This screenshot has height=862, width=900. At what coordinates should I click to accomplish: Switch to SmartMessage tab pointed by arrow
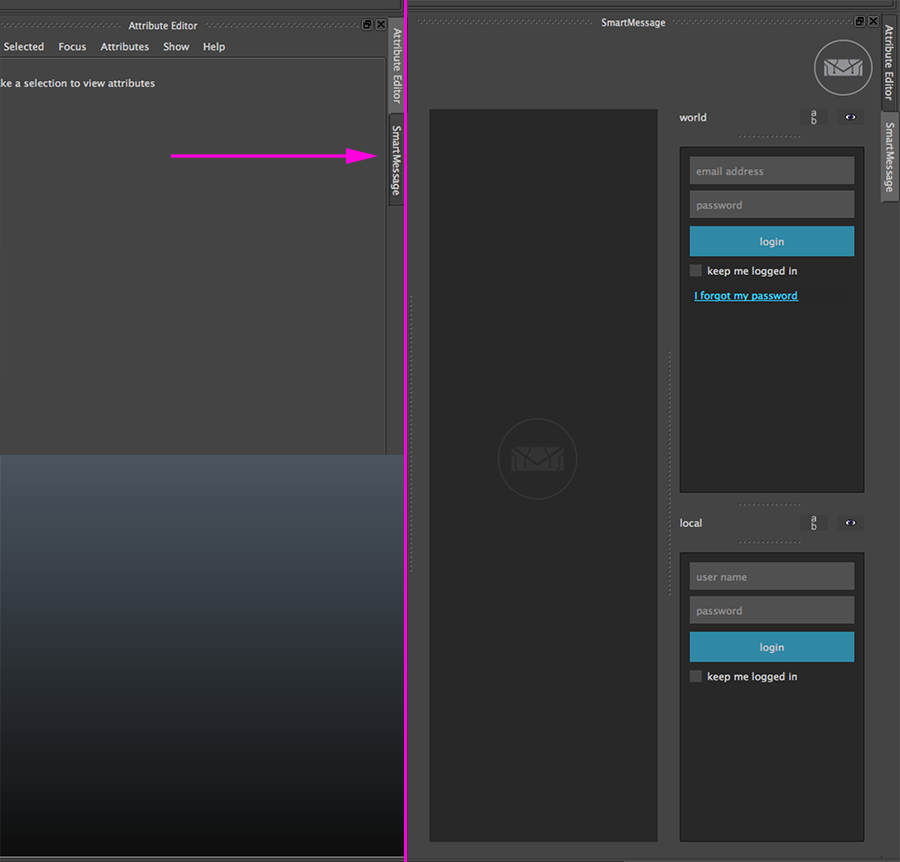396,160
